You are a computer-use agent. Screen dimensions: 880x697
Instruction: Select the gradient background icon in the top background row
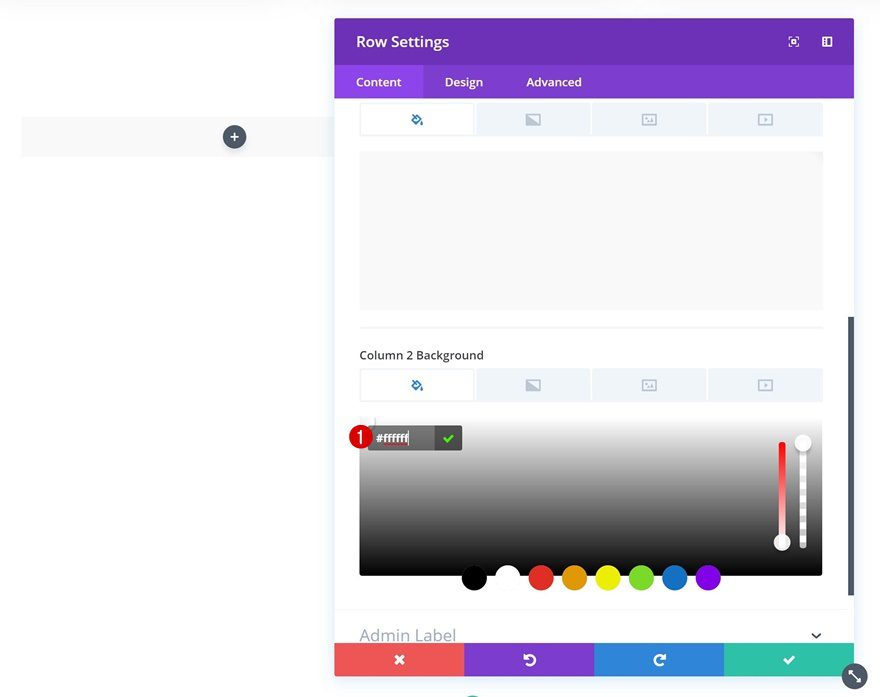[533, 118]
